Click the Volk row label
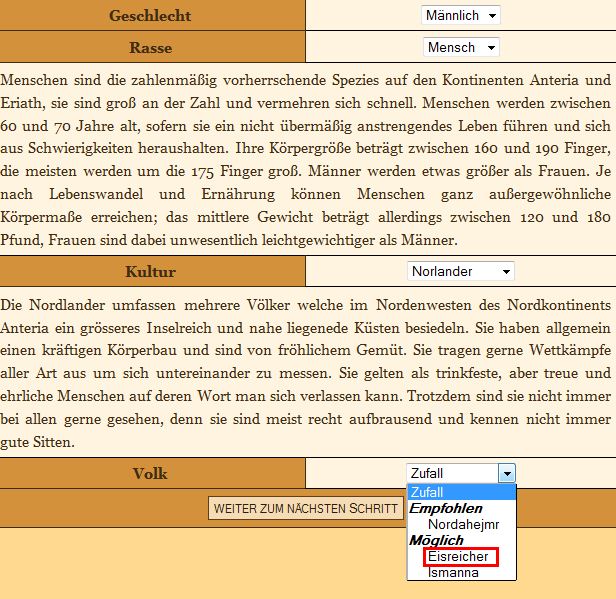Image resolution: width=616 pixels, height=599 pixels. pos(150,473)
